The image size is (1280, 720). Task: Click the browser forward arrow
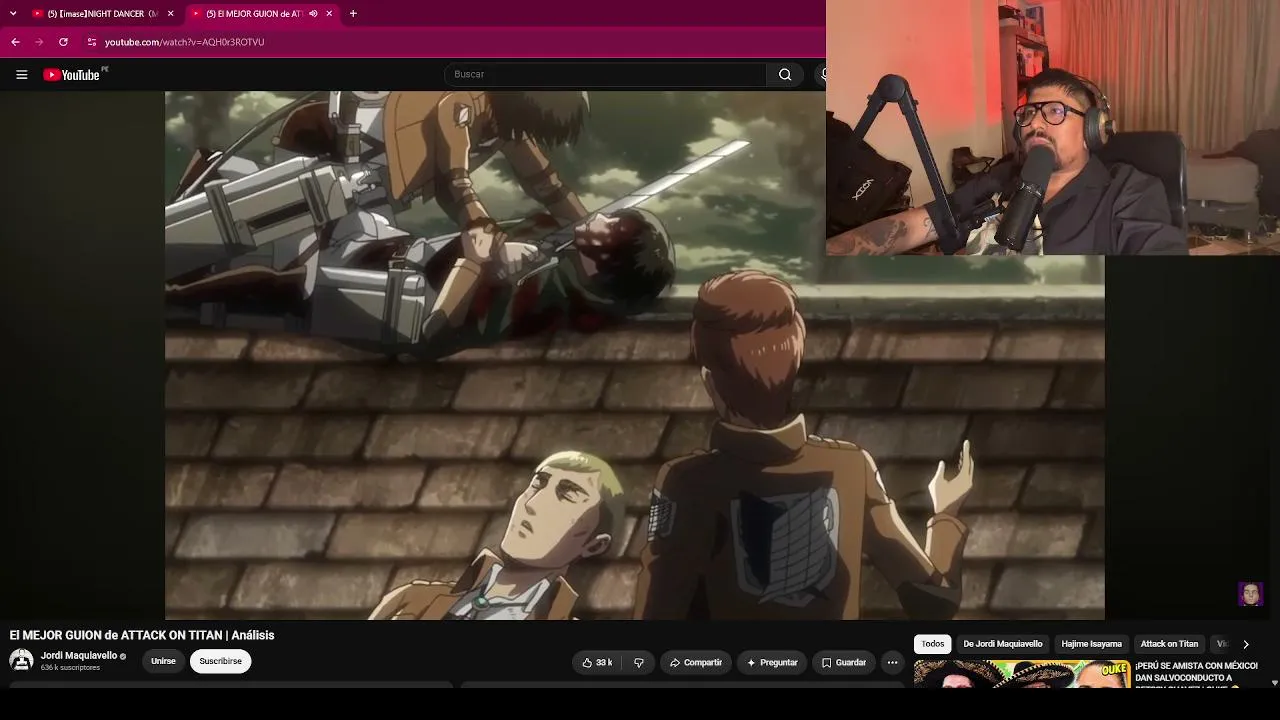pos(39,42)
